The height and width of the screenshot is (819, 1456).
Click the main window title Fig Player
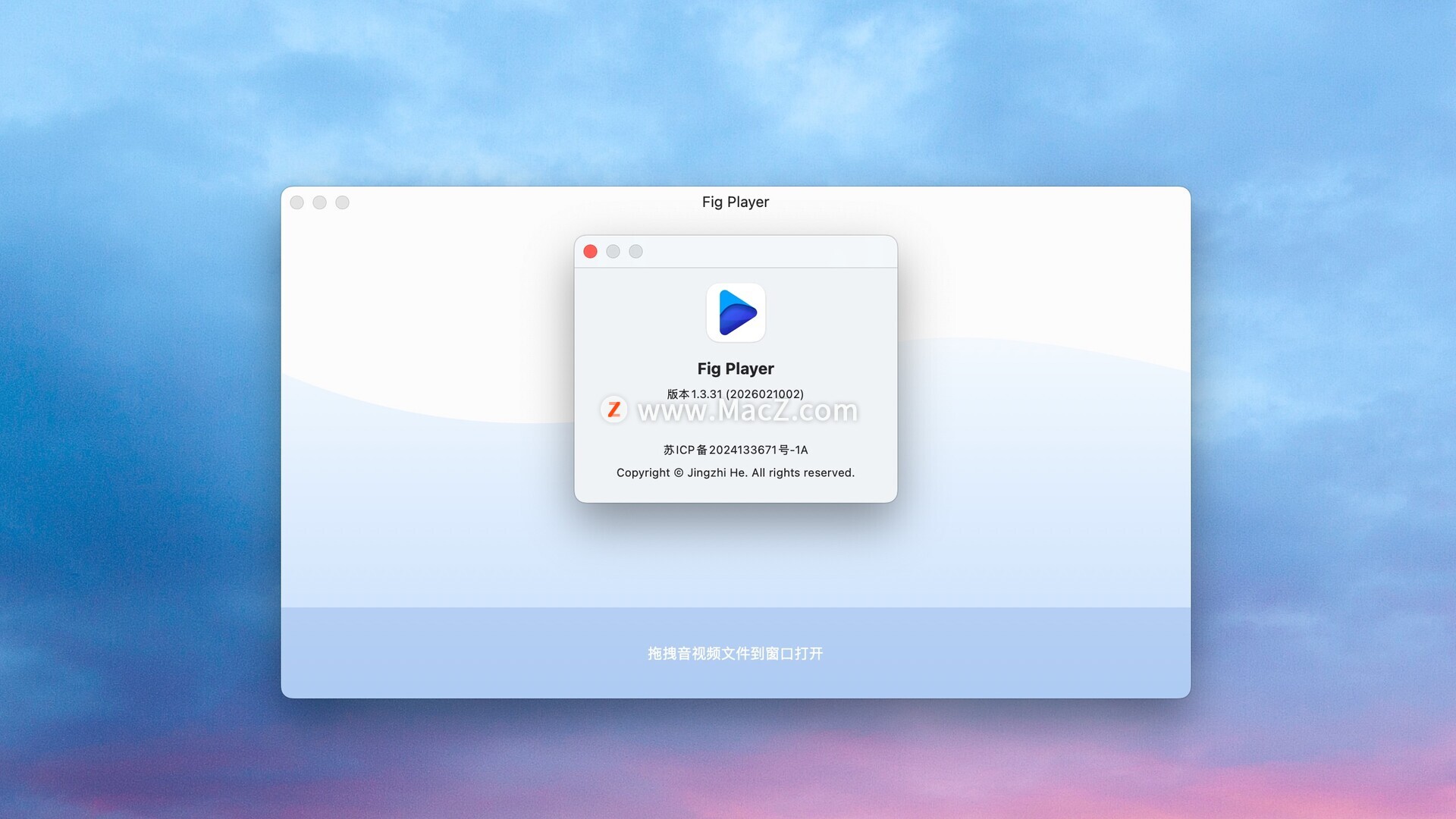(736, 202)
